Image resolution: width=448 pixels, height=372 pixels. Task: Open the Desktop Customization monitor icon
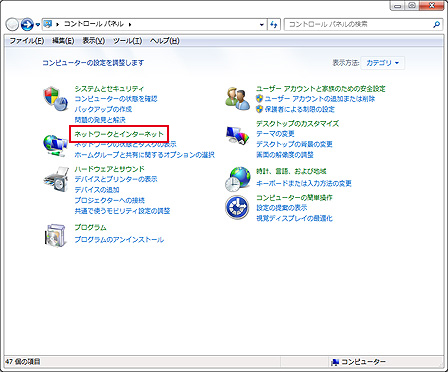[x=237, y=135]
